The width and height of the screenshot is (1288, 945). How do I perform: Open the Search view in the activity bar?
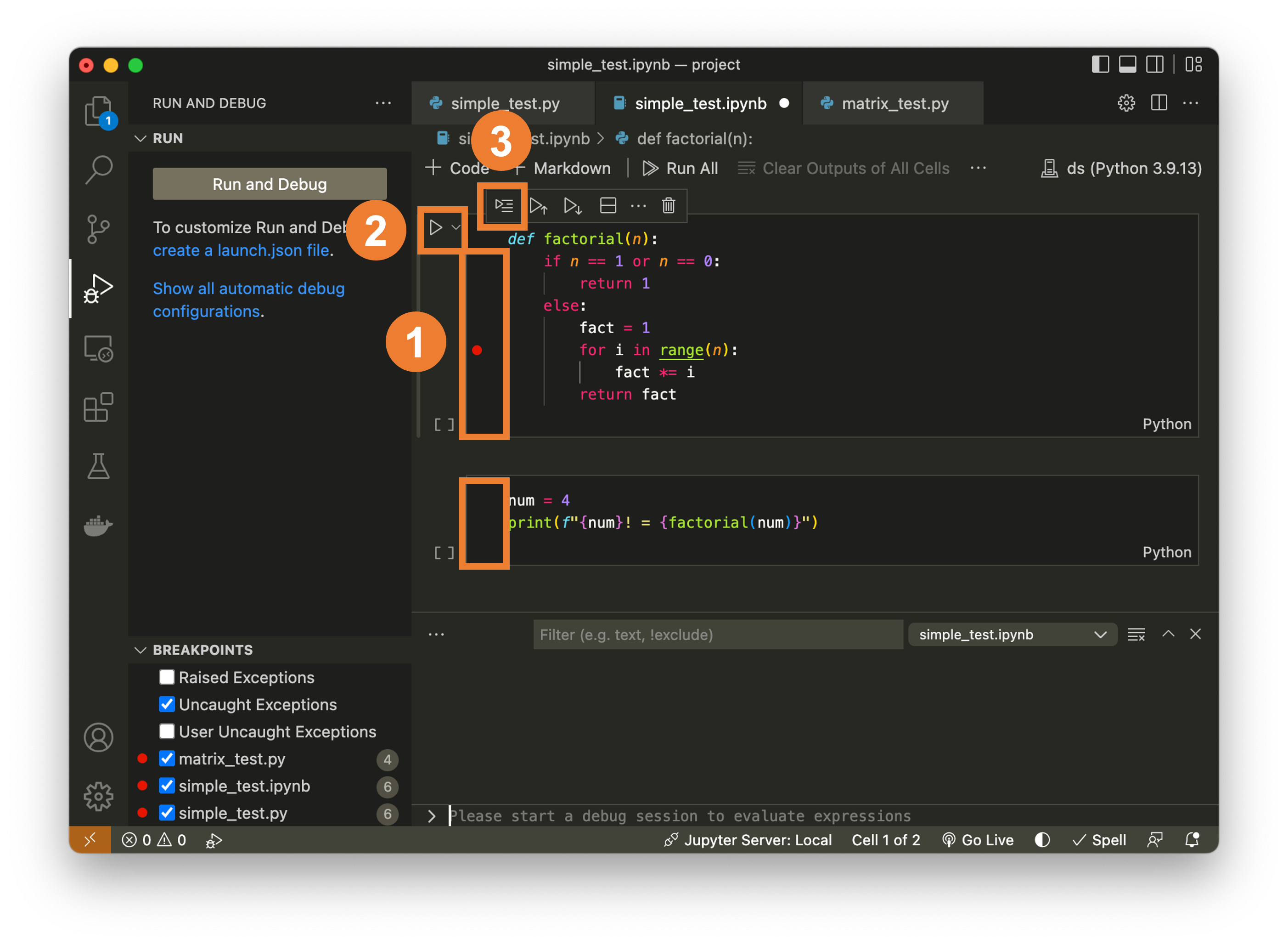click(x=98, y=170)
